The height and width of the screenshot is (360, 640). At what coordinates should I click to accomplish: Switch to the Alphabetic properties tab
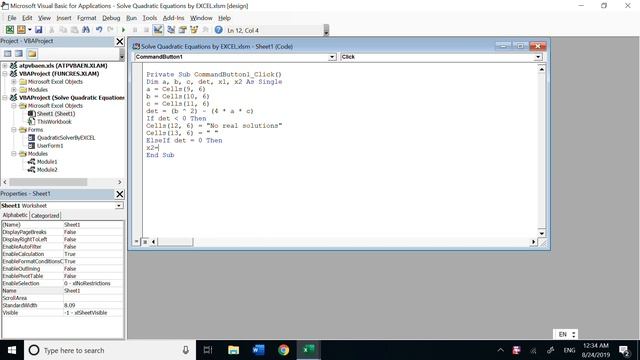click(15, 215)
